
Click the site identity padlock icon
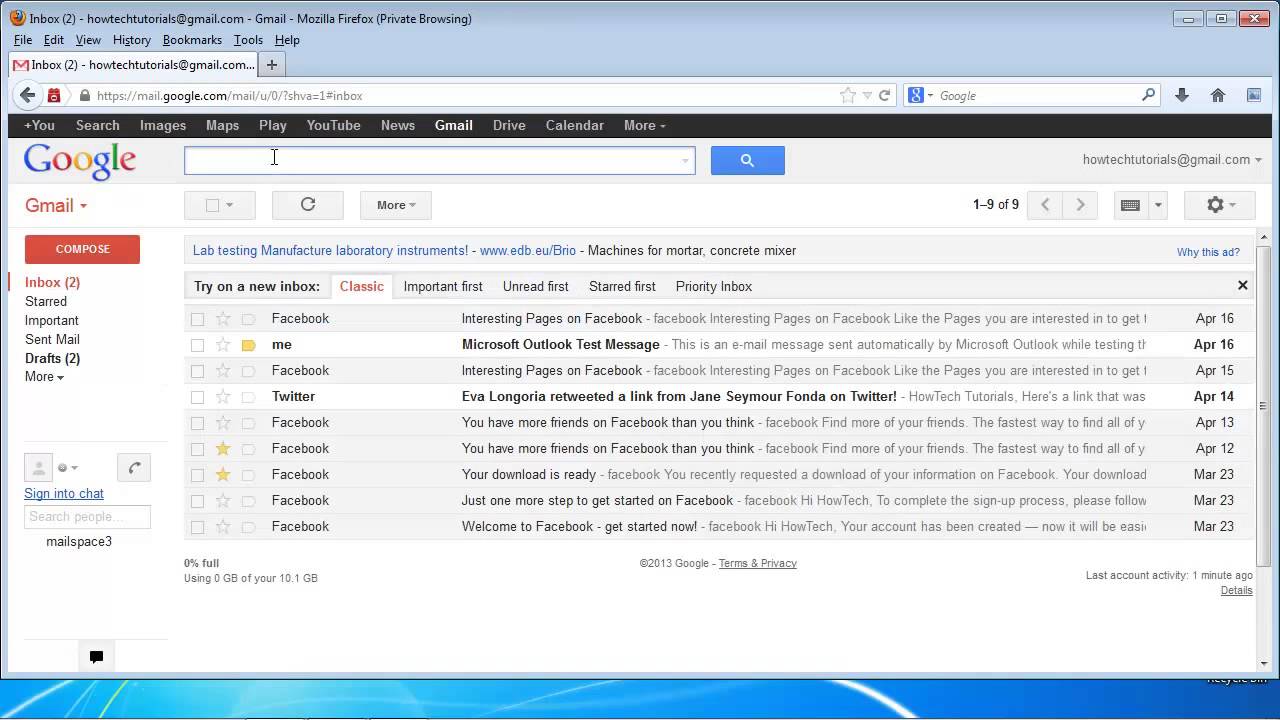pos(84,96)
